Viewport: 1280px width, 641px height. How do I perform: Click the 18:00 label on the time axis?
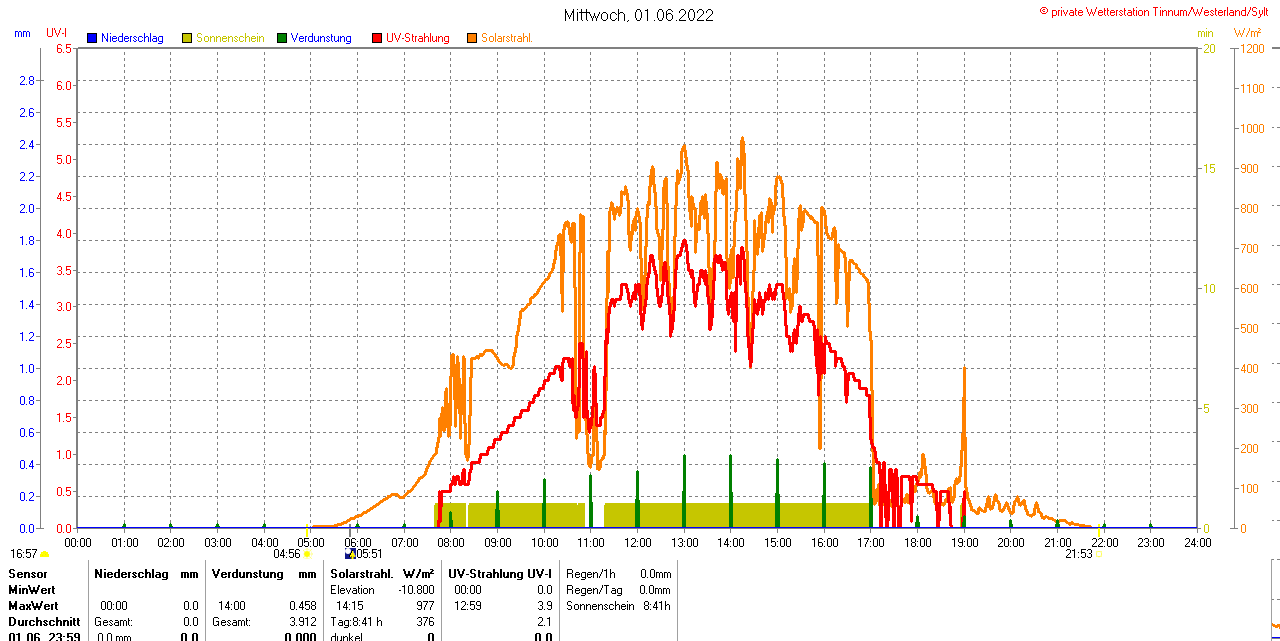coord(917,542)
